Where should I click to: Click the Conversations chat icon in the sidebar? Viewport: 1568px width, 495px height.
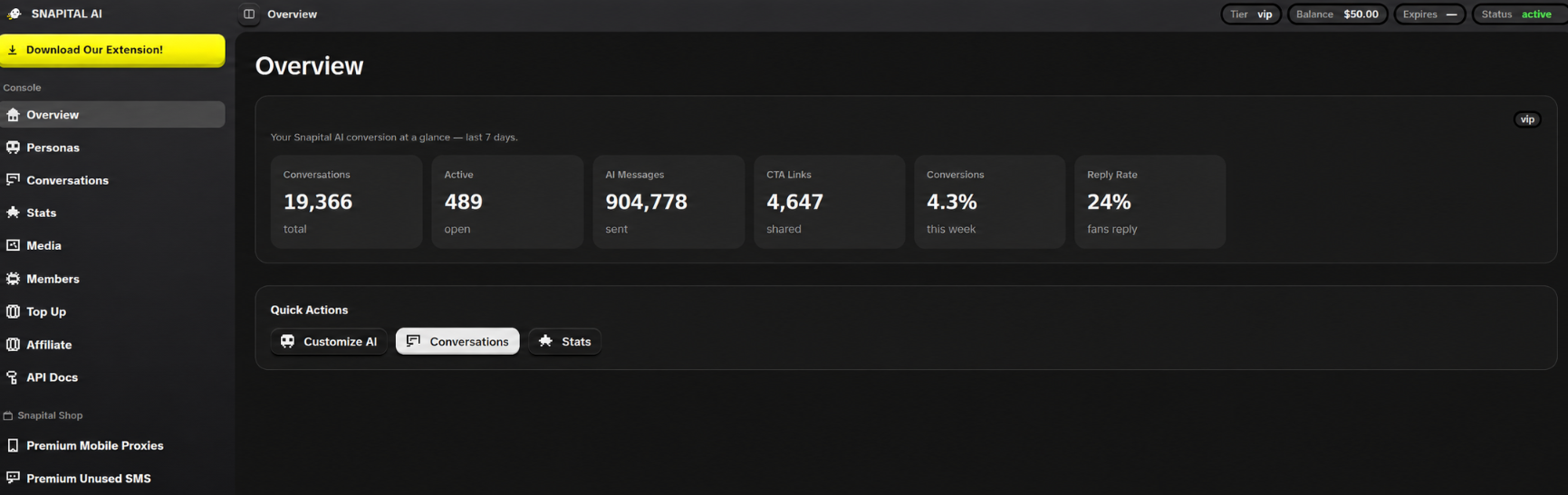click(x=13, y=180)
